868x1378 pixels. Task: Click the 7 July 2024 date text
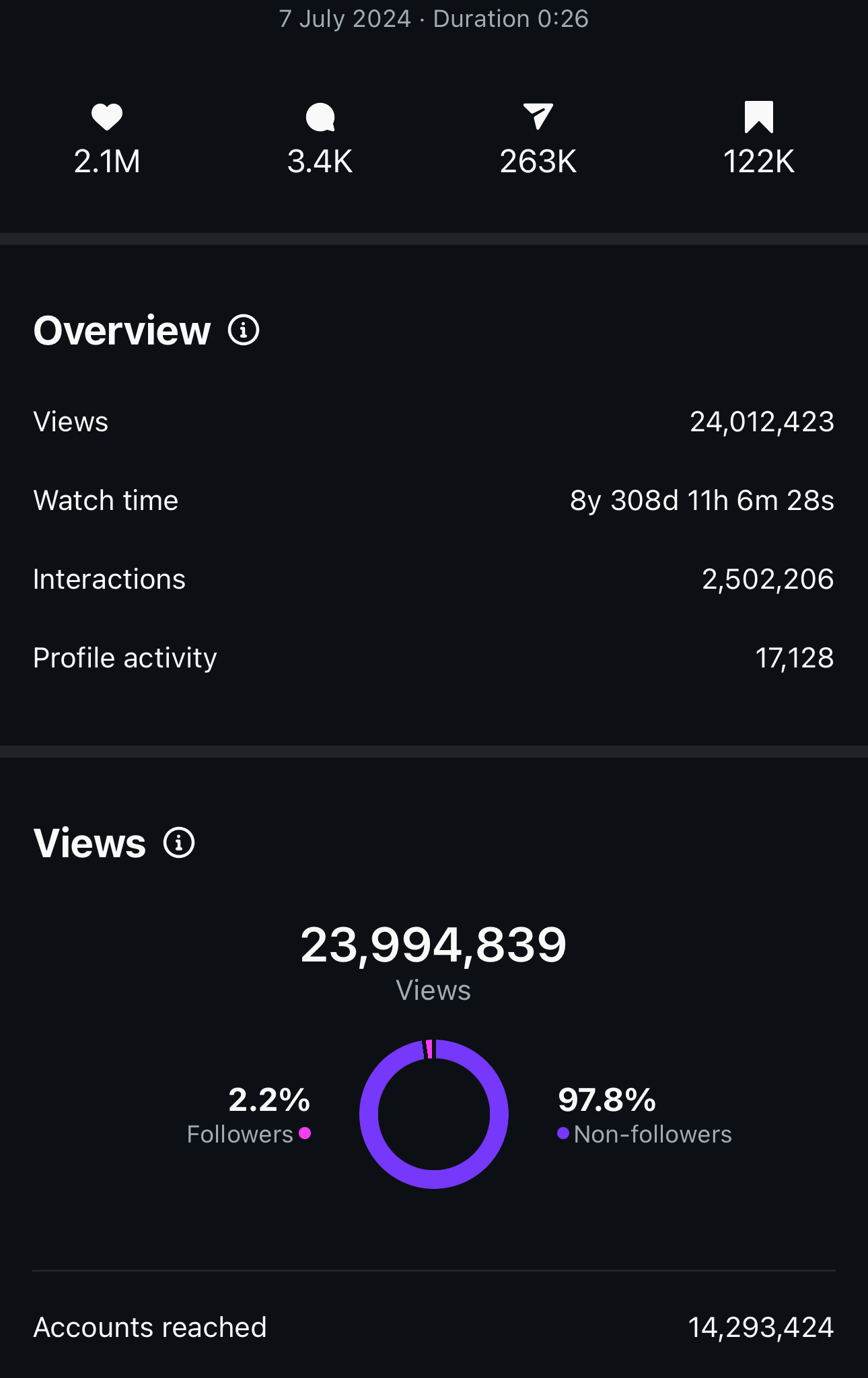coord(345,19)
